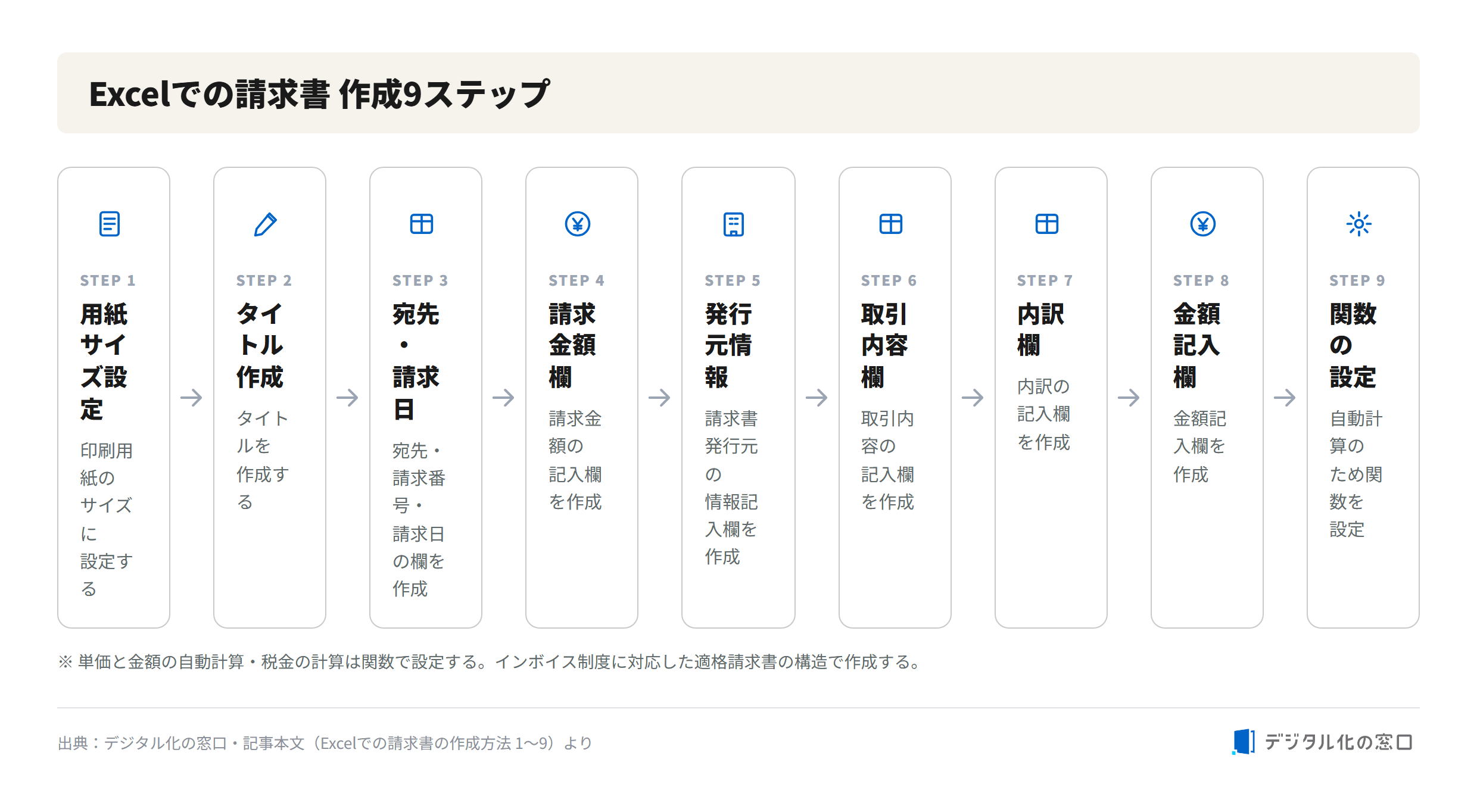Click the yen circle icon above STEP 8
This screenshot has width=1477, height=812.
tap(1202, 224)
